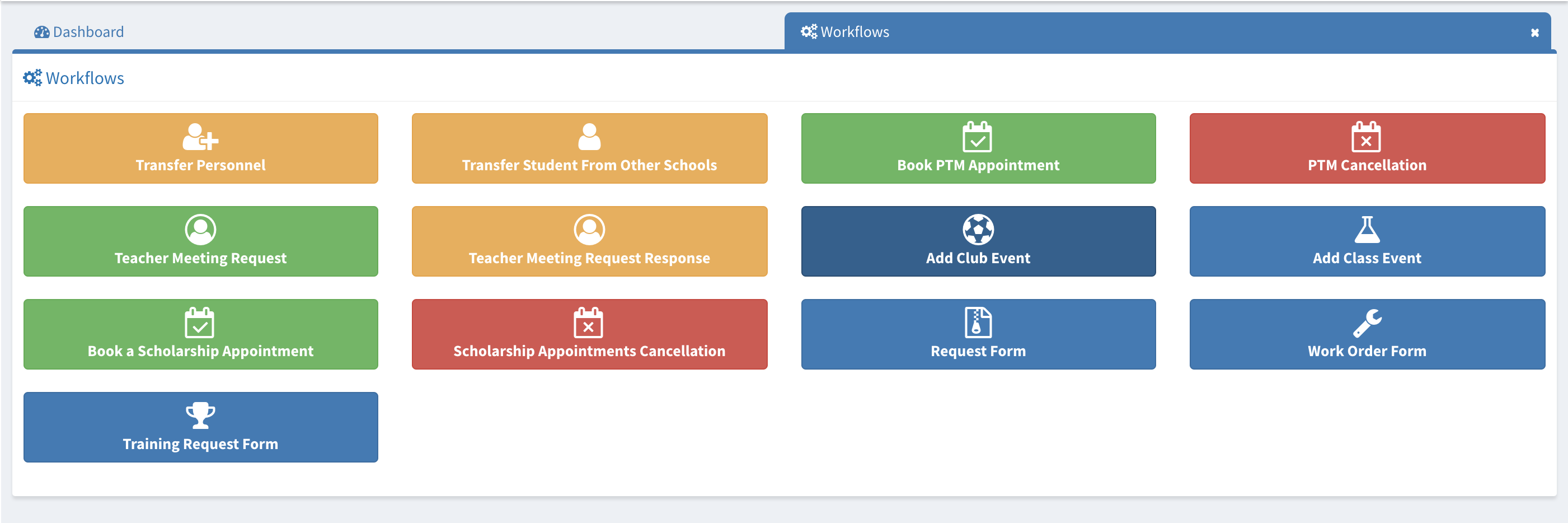Click the calendar-check icon on Book PTM Appointment
Screen dimensions: 1568x523
point(977,137)
